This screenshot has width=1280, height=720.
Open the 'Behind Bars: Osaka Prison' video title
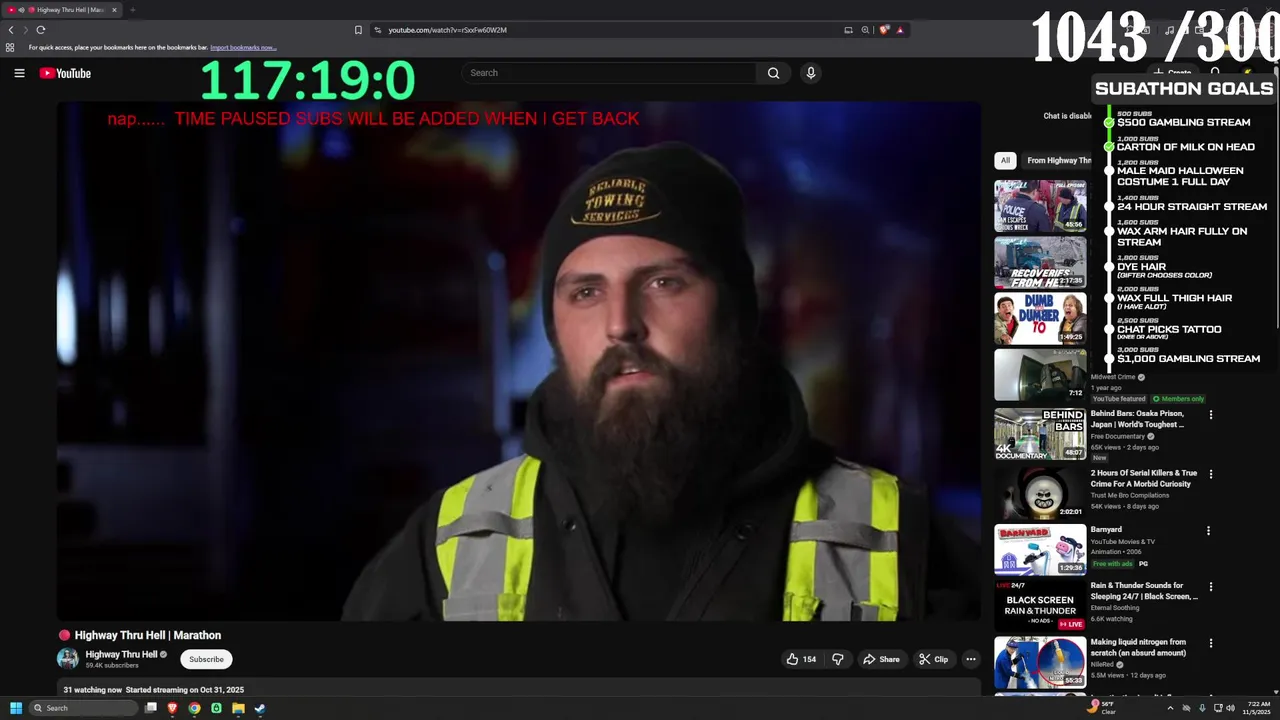click(1138, 419)
